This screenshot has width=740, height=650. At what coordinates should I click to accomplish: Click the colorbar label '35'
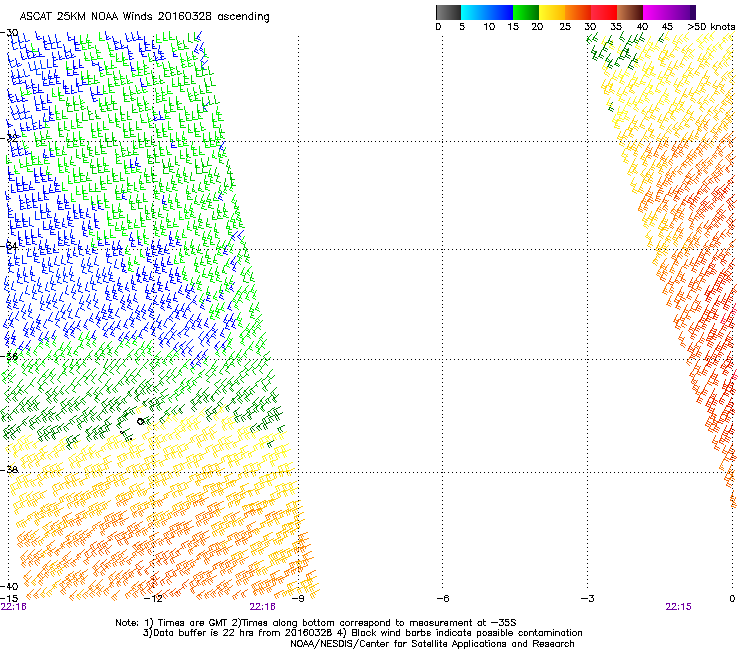(616, 27)
